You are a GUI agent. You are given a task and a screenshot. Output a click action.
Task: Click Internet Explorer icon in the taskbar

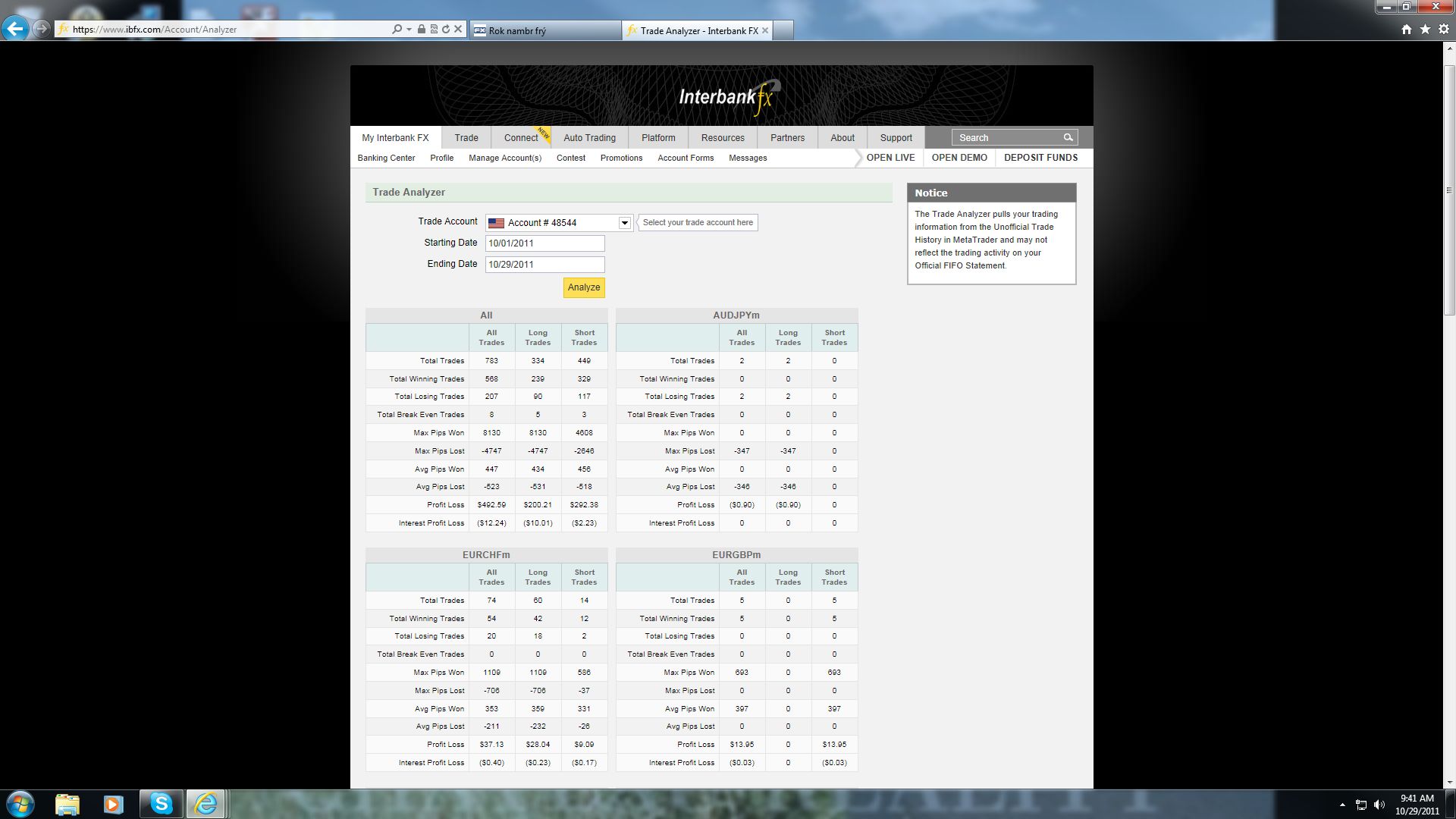206,804
